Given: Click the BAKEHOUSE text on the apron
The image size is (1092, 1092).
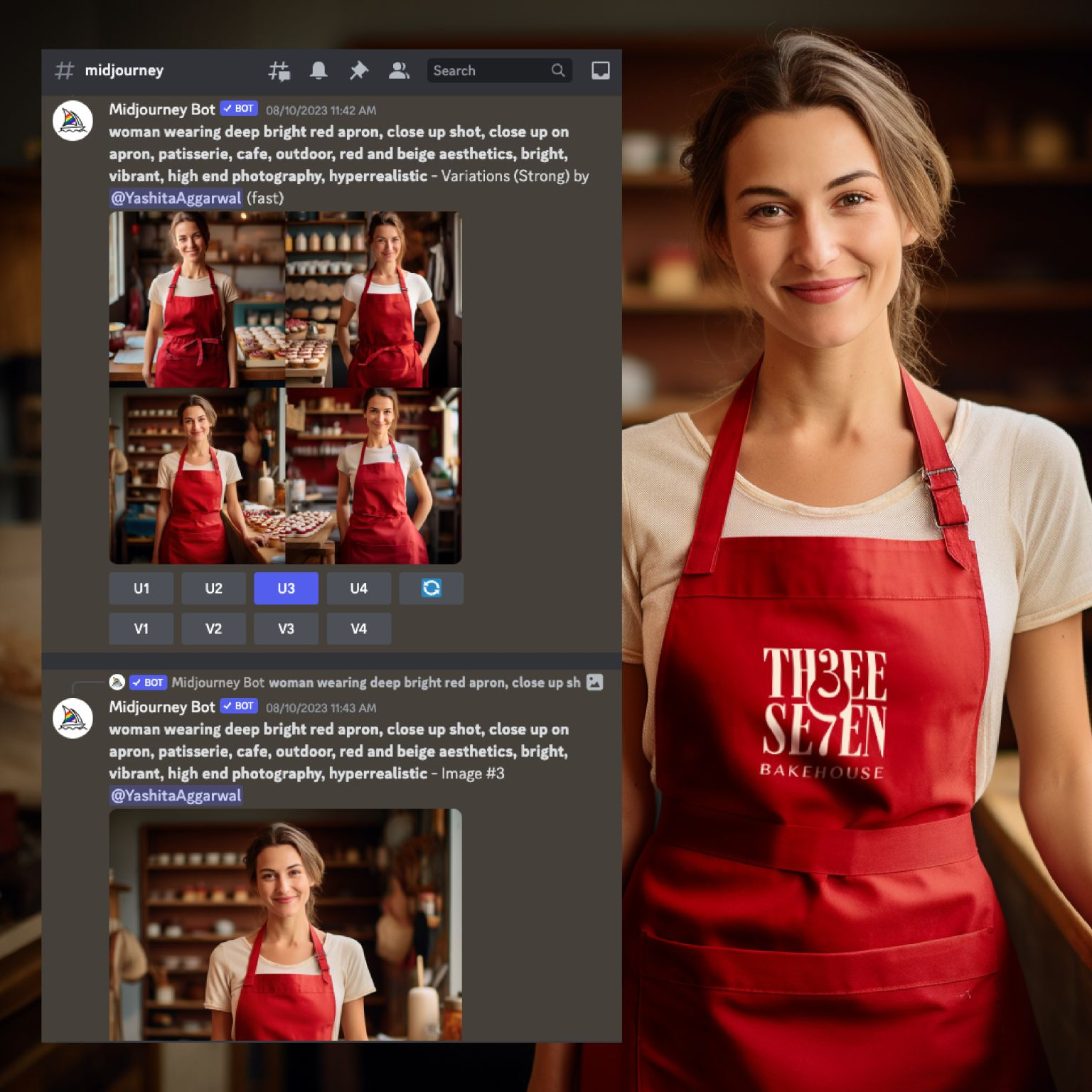Looking at the screenshot, I should coord(822,771).
